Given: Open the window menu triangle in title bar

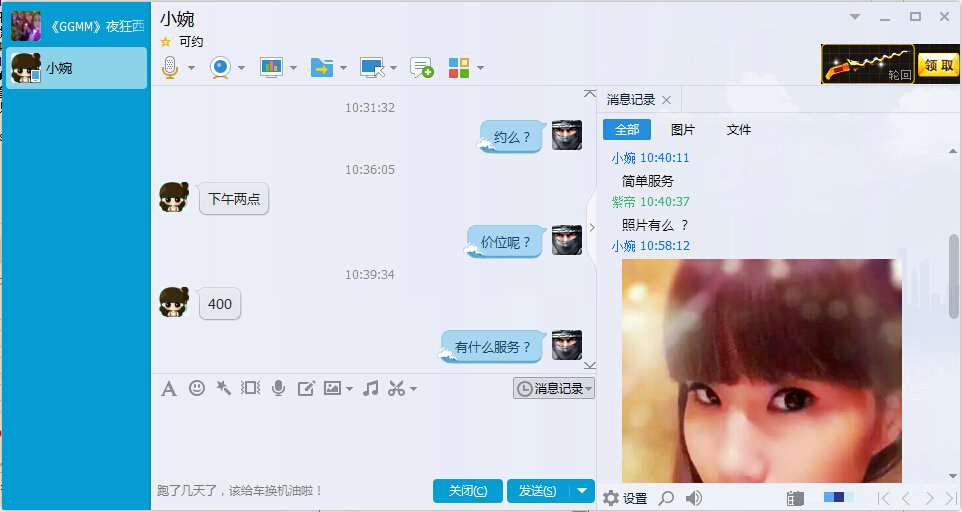Looking at the screenshot, I should [855, 17].
